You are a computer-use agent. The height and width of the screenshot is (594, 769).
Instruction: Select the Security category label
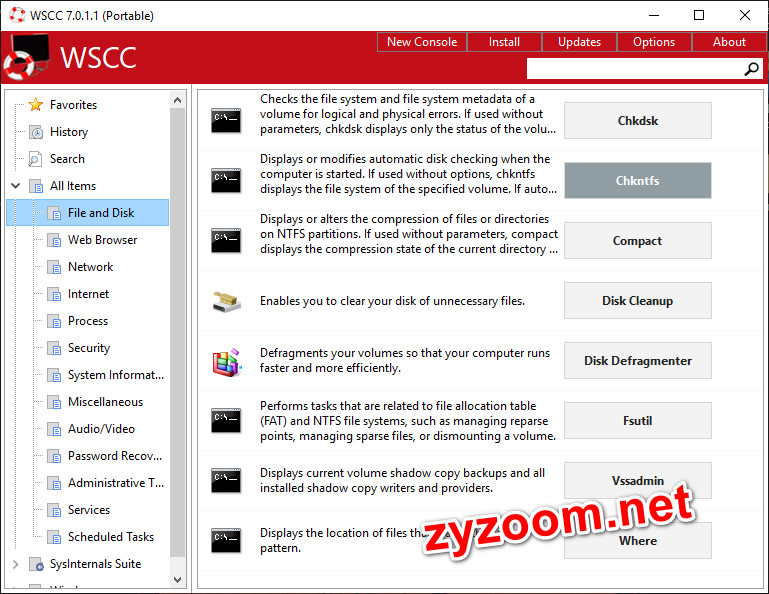pos(89,348)
